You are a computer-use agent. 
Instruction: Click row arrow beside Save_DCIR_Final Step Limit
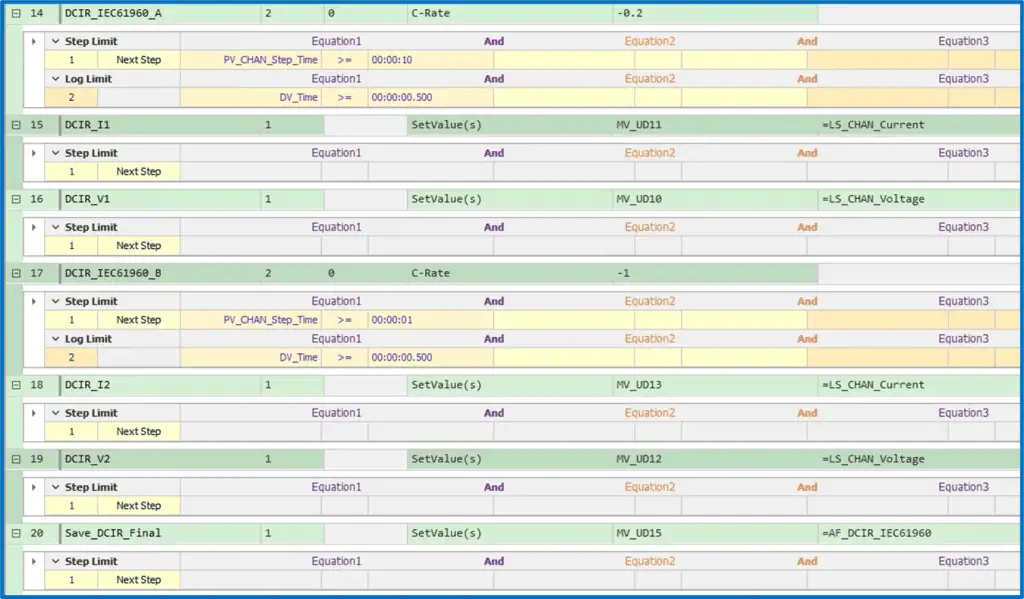click(34, 561)
